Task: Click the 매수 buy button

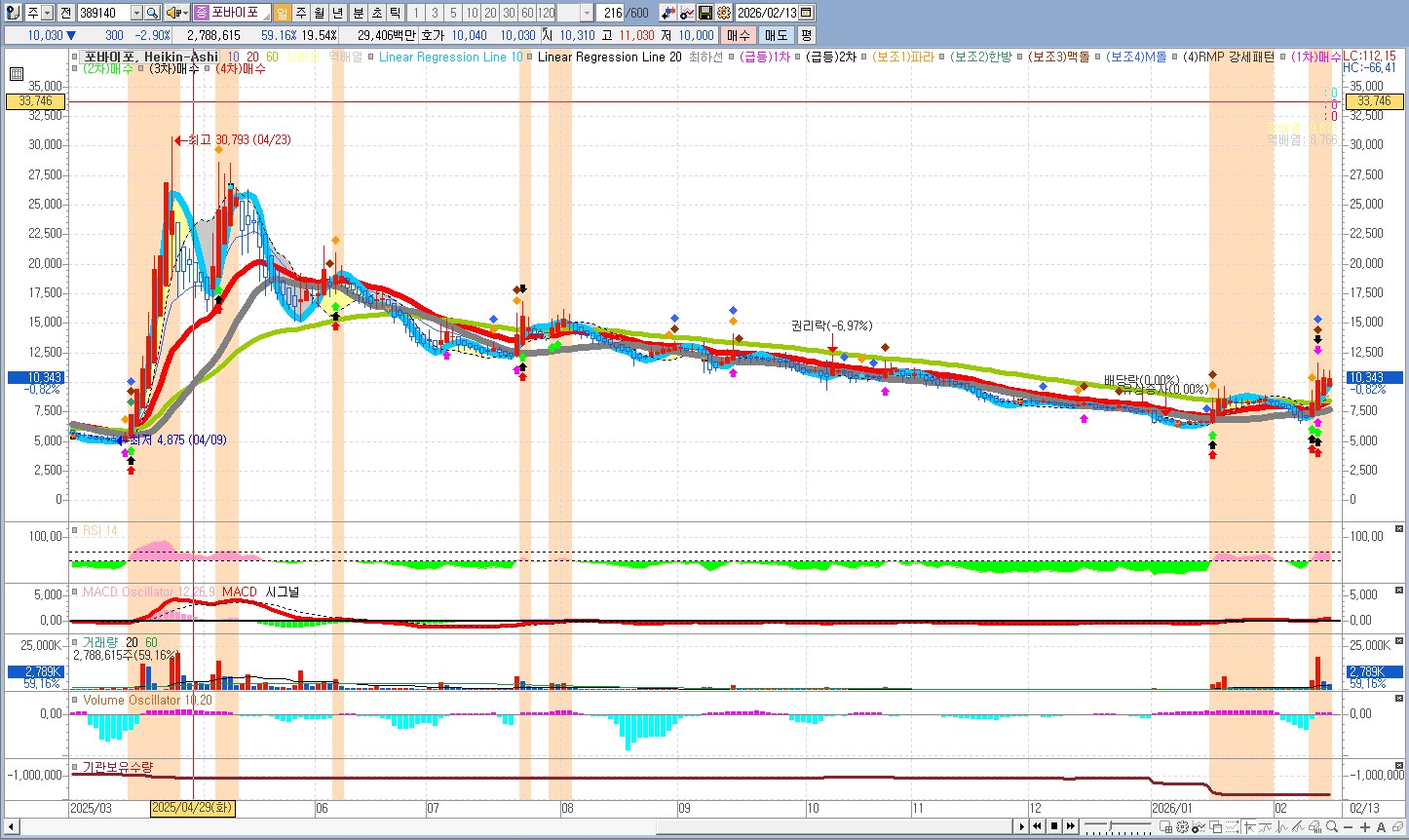Action: click(739, 35)
